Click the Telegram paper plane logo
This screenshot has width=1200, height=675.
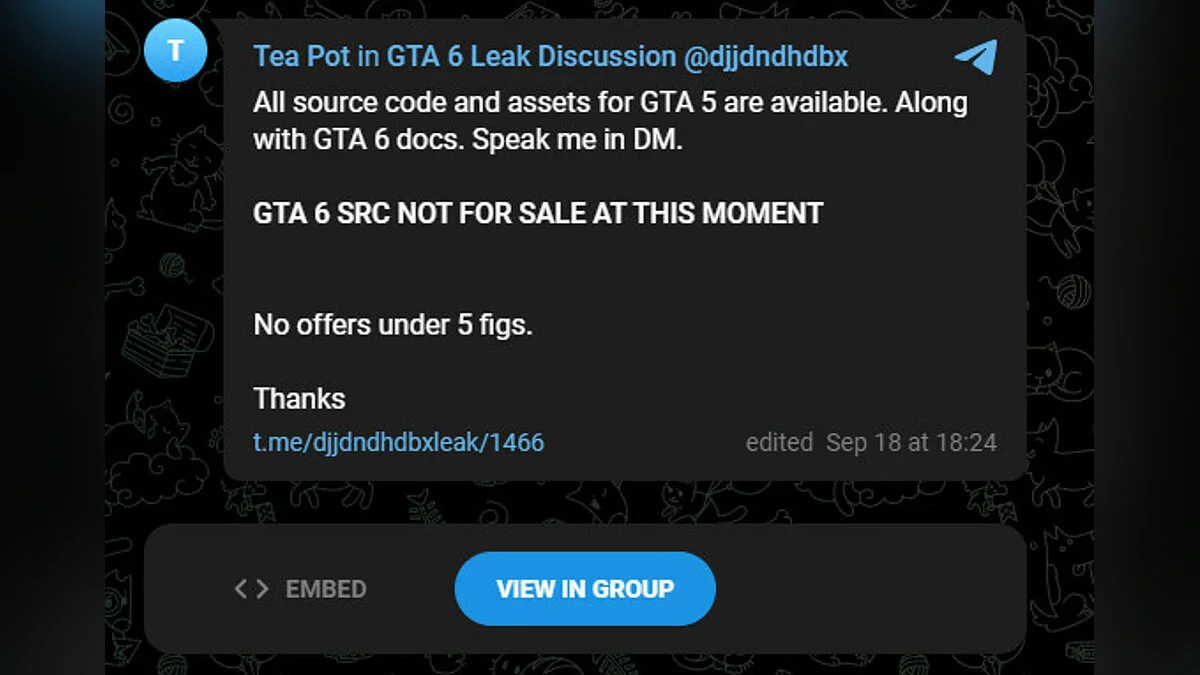975,56
